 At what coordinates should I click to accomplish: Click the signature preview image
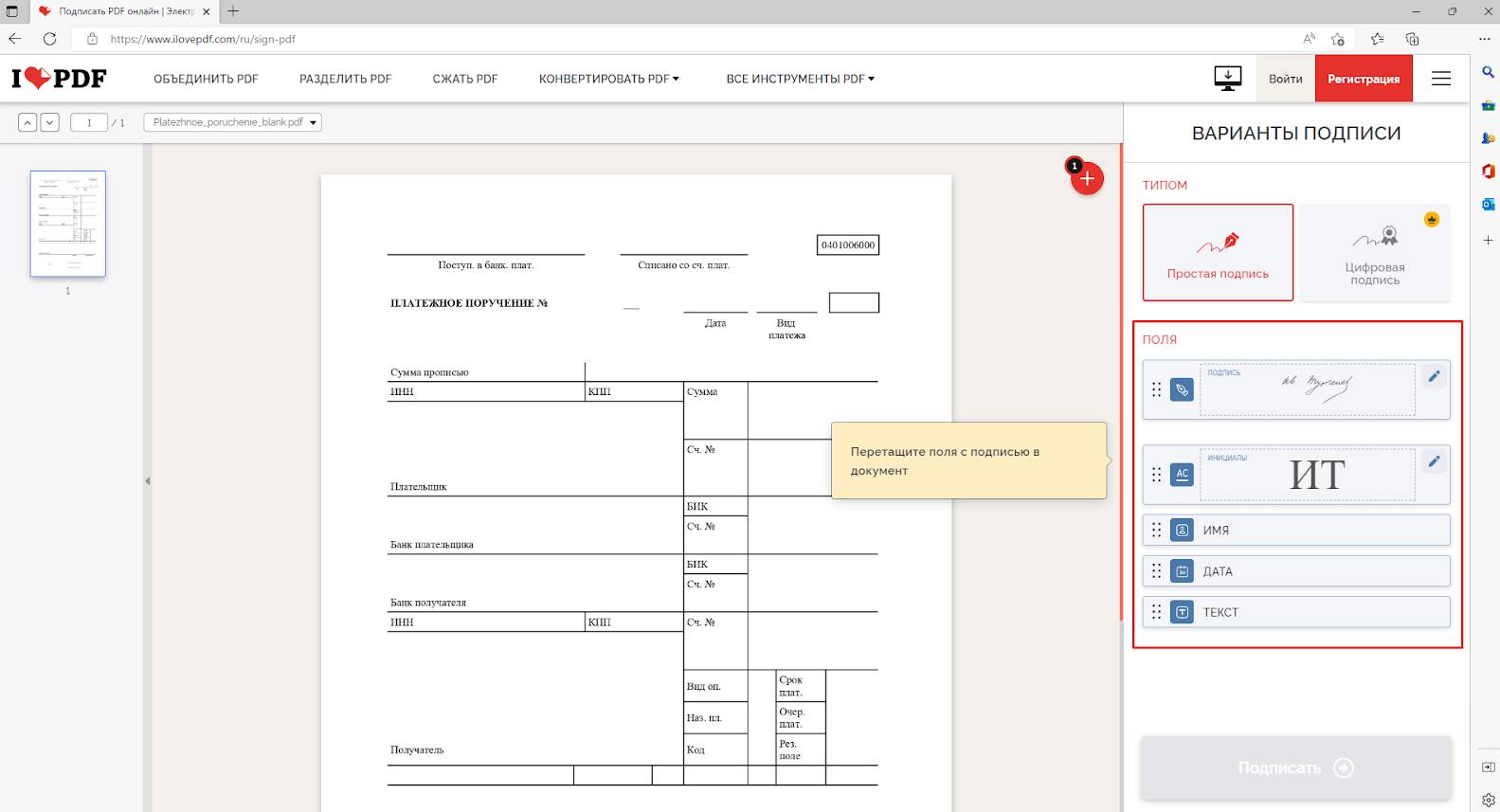point(1308,389)
